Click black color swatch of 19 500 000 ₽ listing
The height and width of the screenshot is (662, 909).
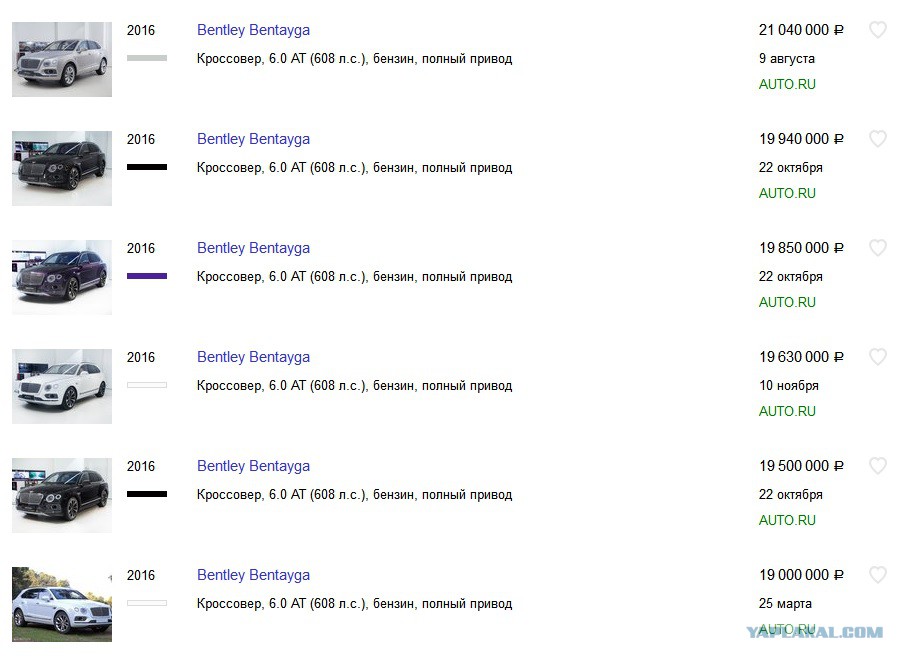click(147, 494)
